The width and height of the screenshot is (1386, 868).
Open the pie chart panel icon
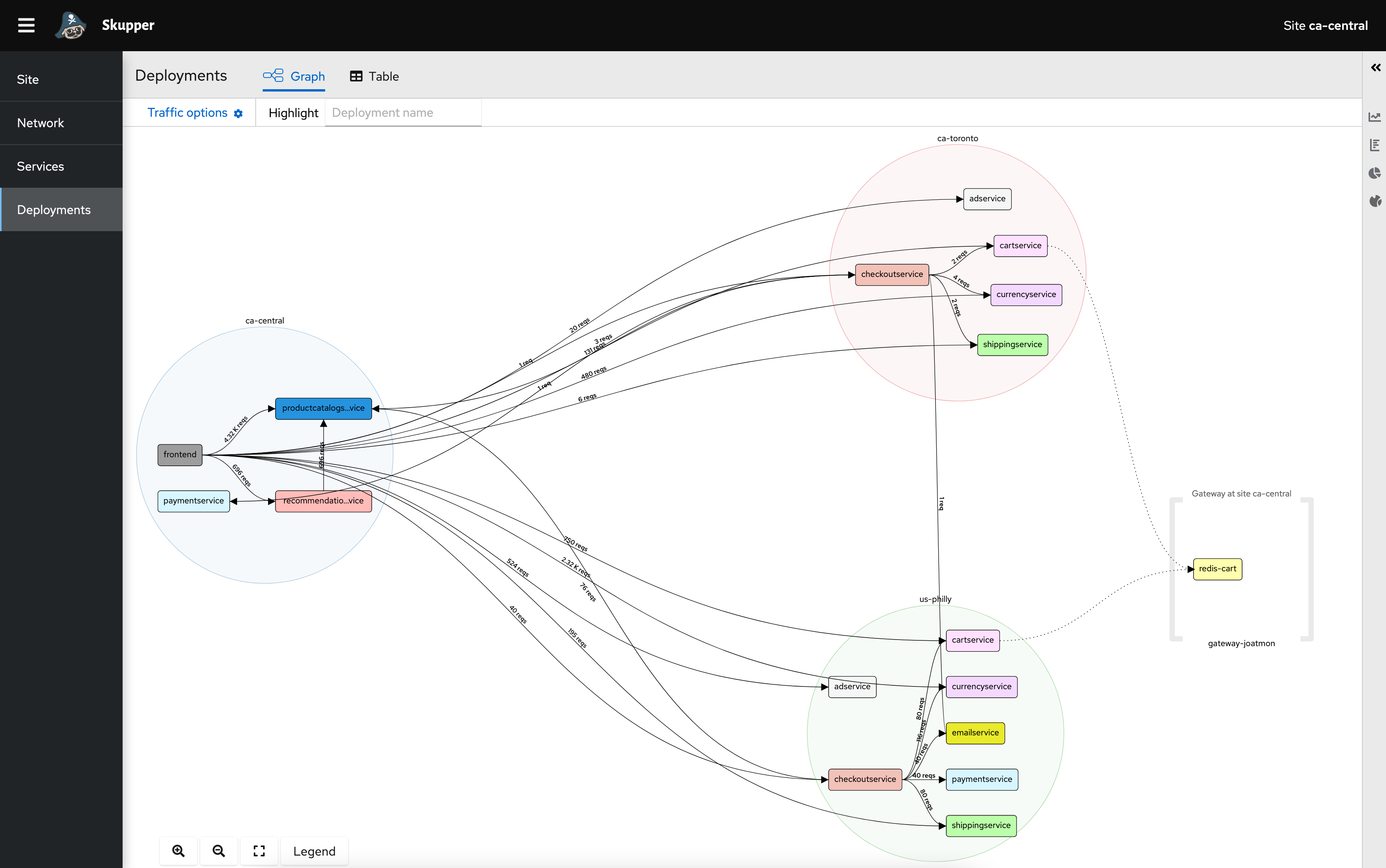tap(1374, 173)
